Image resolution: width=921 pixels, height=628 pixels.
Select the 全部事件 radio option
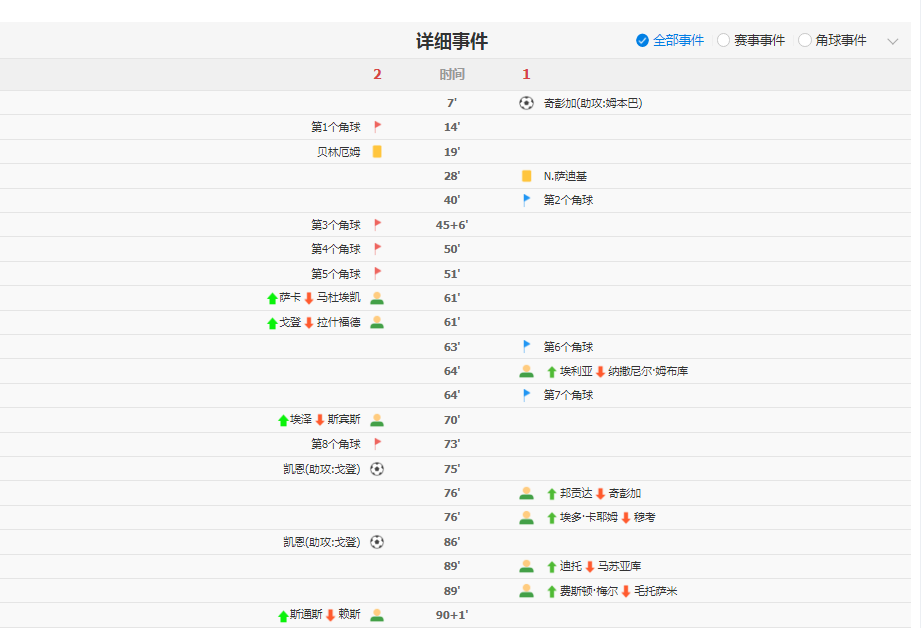pos(643,41)
